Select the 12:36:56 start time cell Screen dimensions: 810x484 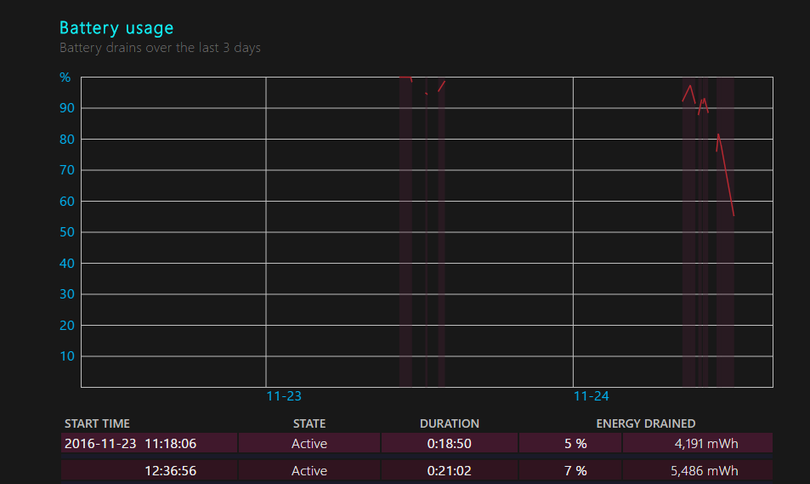coord(170,470)
